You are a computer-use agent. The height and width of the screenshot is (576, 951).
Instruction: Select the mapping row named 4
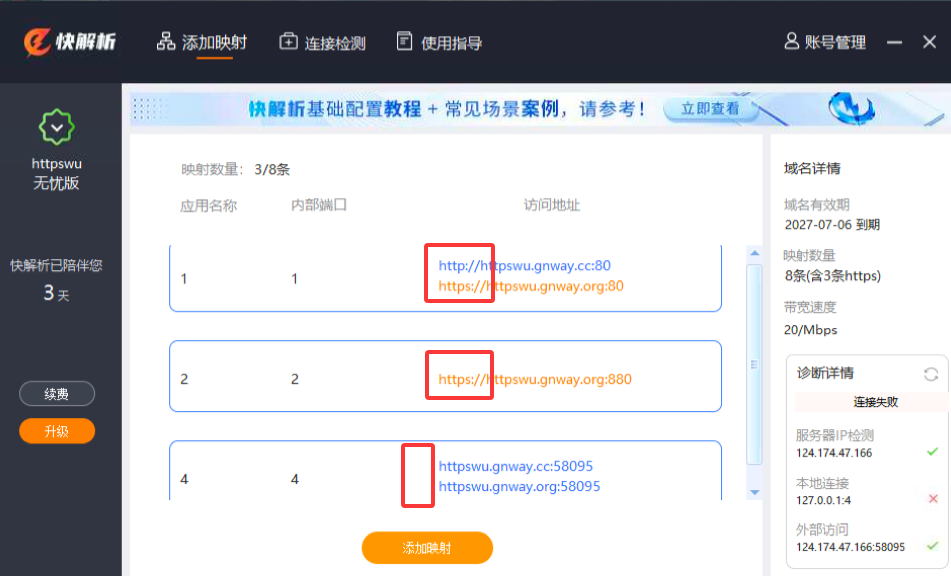point(445,471)
